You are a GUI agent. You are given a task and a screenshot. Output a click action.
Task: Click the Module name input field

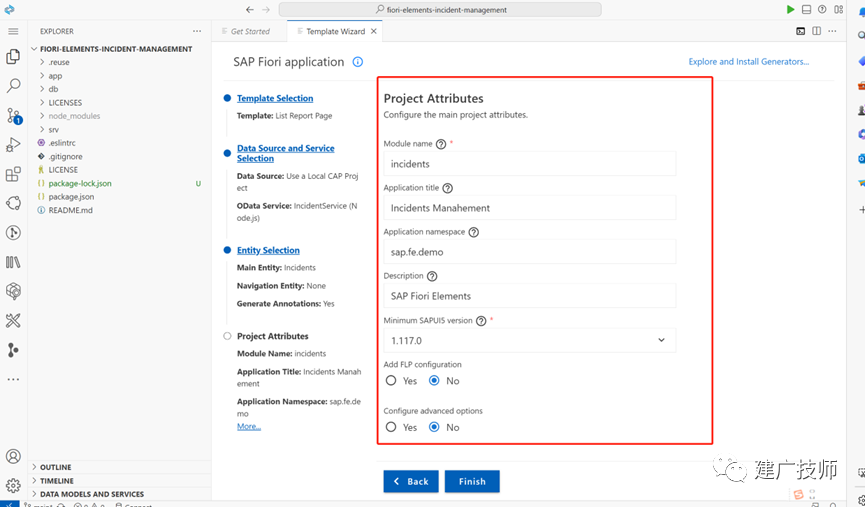point(530,164)
